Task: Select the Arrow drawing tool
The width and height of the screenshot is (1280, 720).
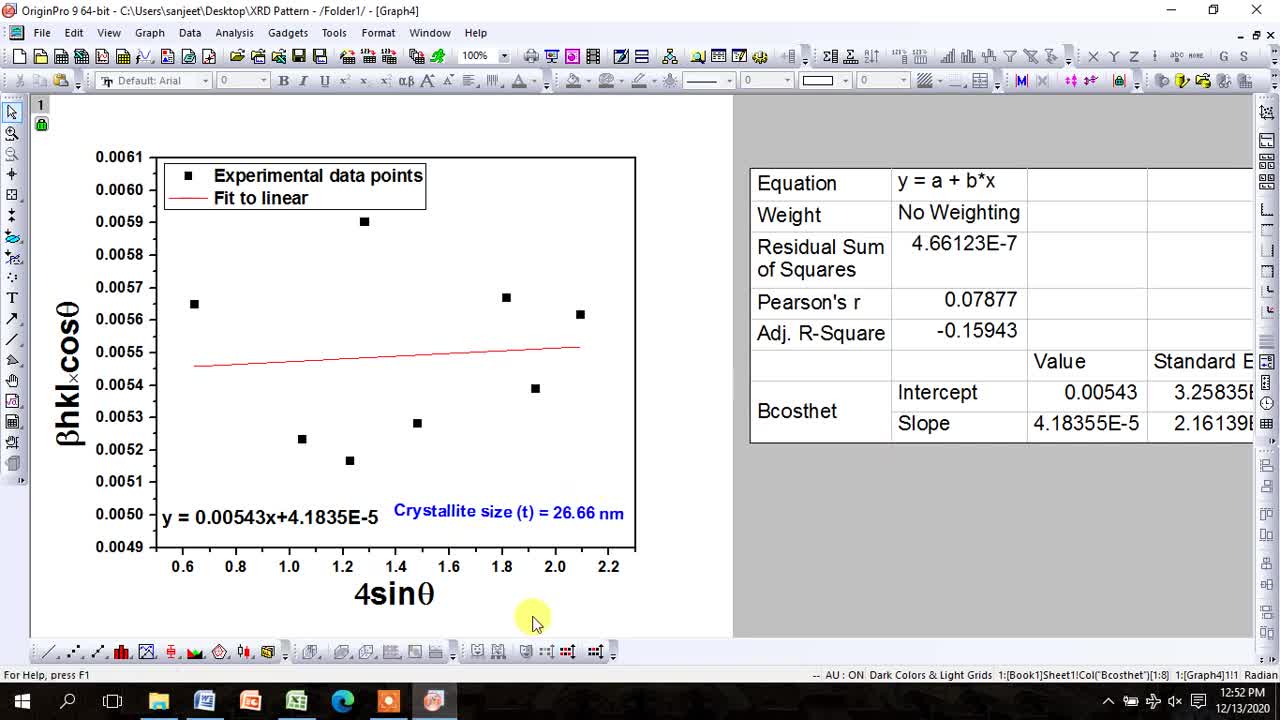Action: (x=12, y=319)
